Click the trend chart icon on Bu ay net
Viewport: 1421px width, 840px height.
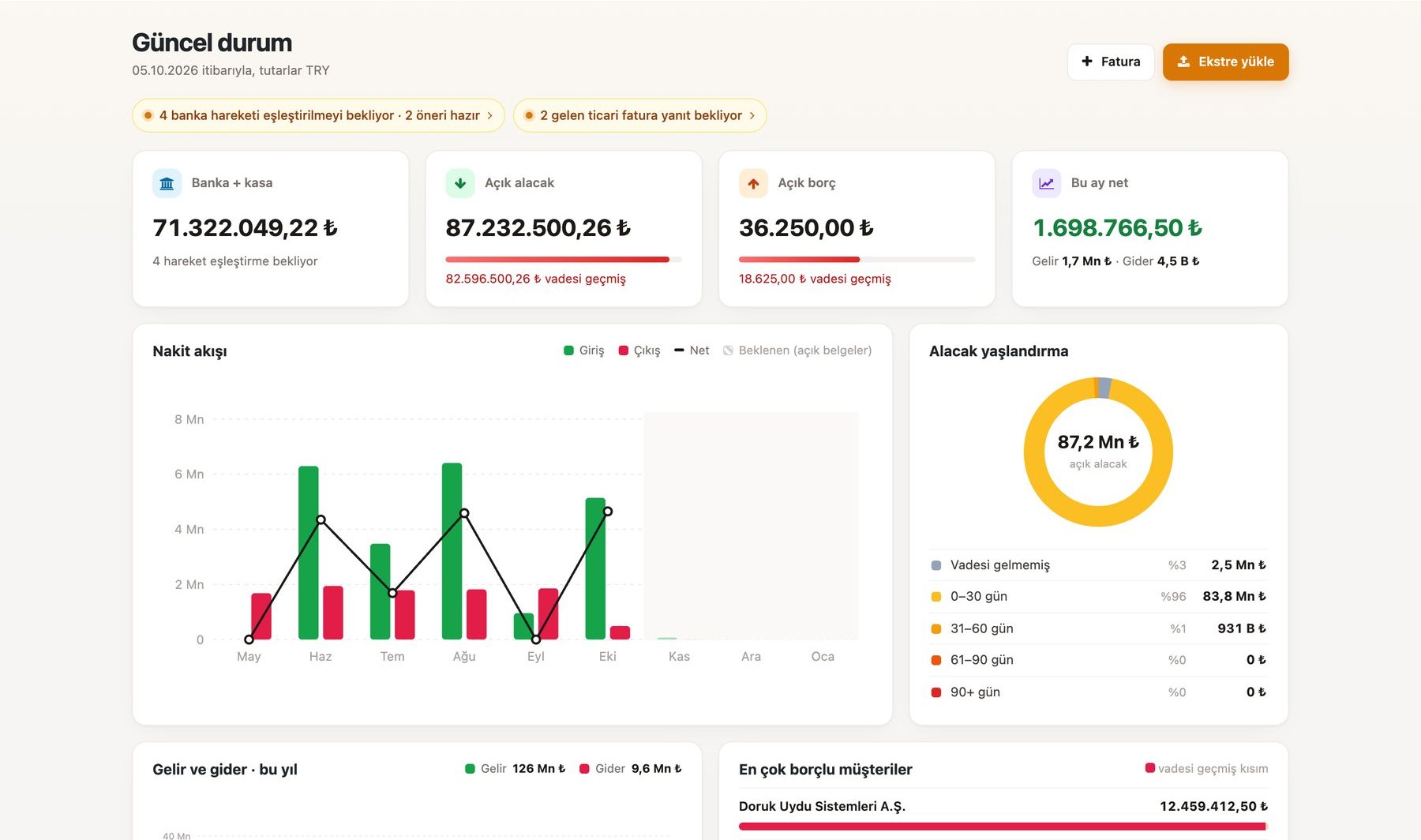(1046, 183)
